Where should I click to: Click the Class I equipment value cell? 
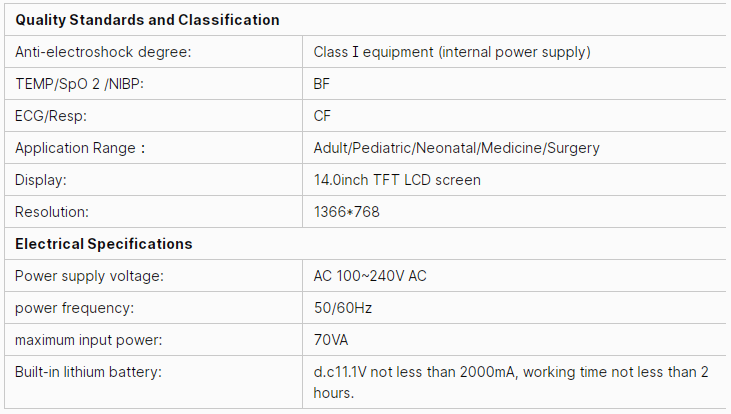[x=452, y=52]
